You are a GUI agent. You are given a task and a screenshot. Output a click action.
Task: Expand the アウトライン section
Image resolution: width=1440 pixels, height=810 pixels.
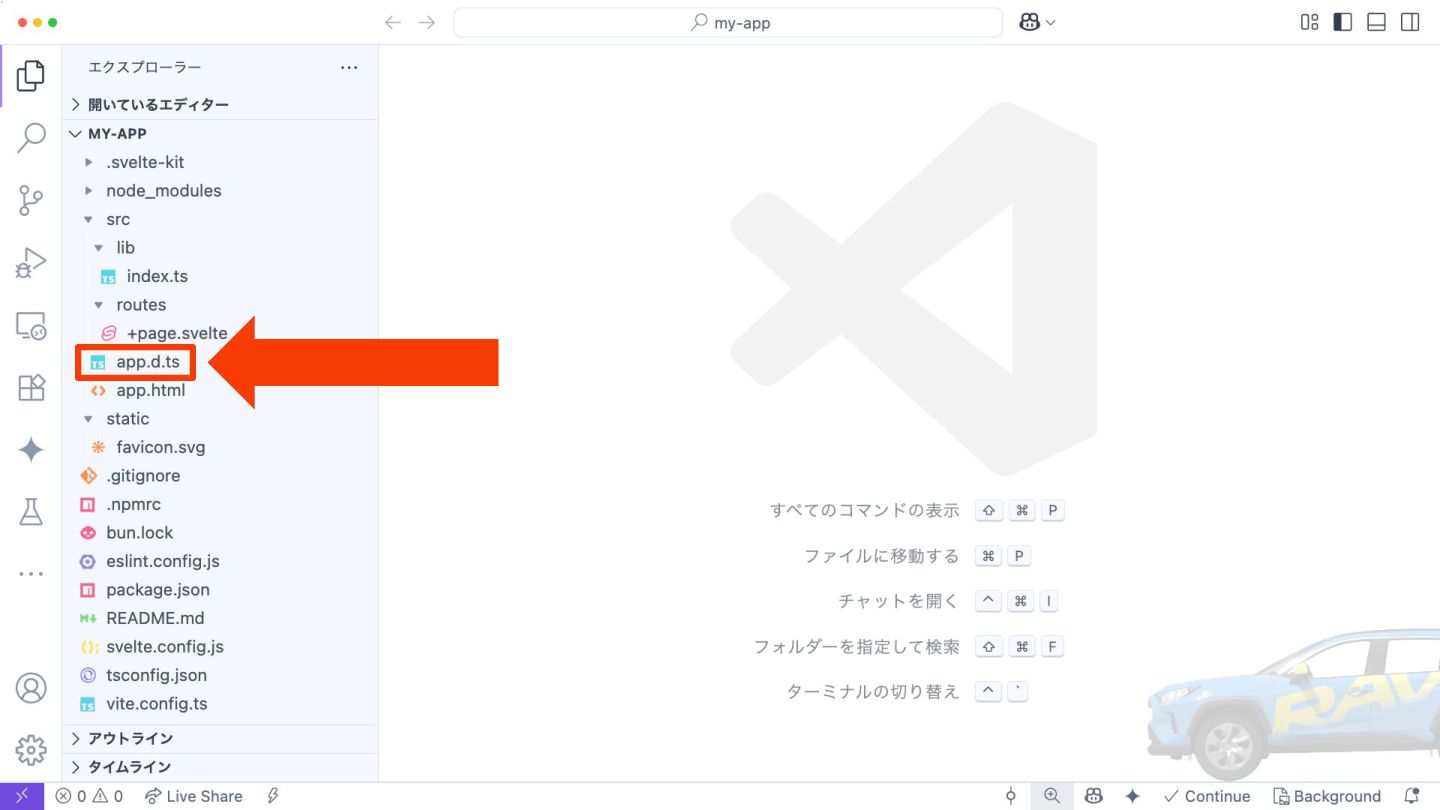tap(220, 738)
